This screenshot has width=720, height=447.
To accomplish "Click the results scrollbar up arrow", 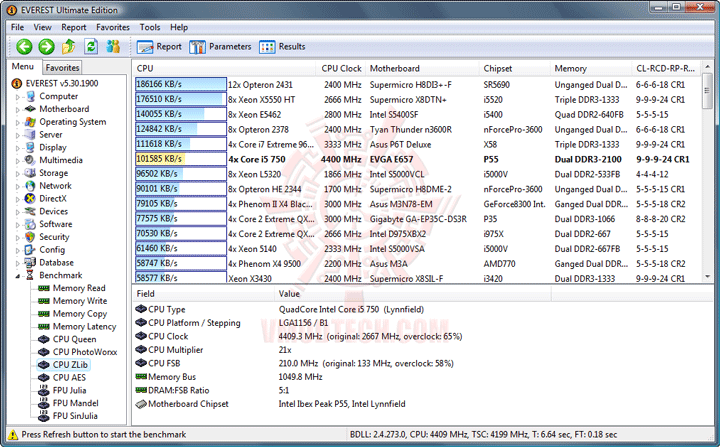I will coord(708,67).
